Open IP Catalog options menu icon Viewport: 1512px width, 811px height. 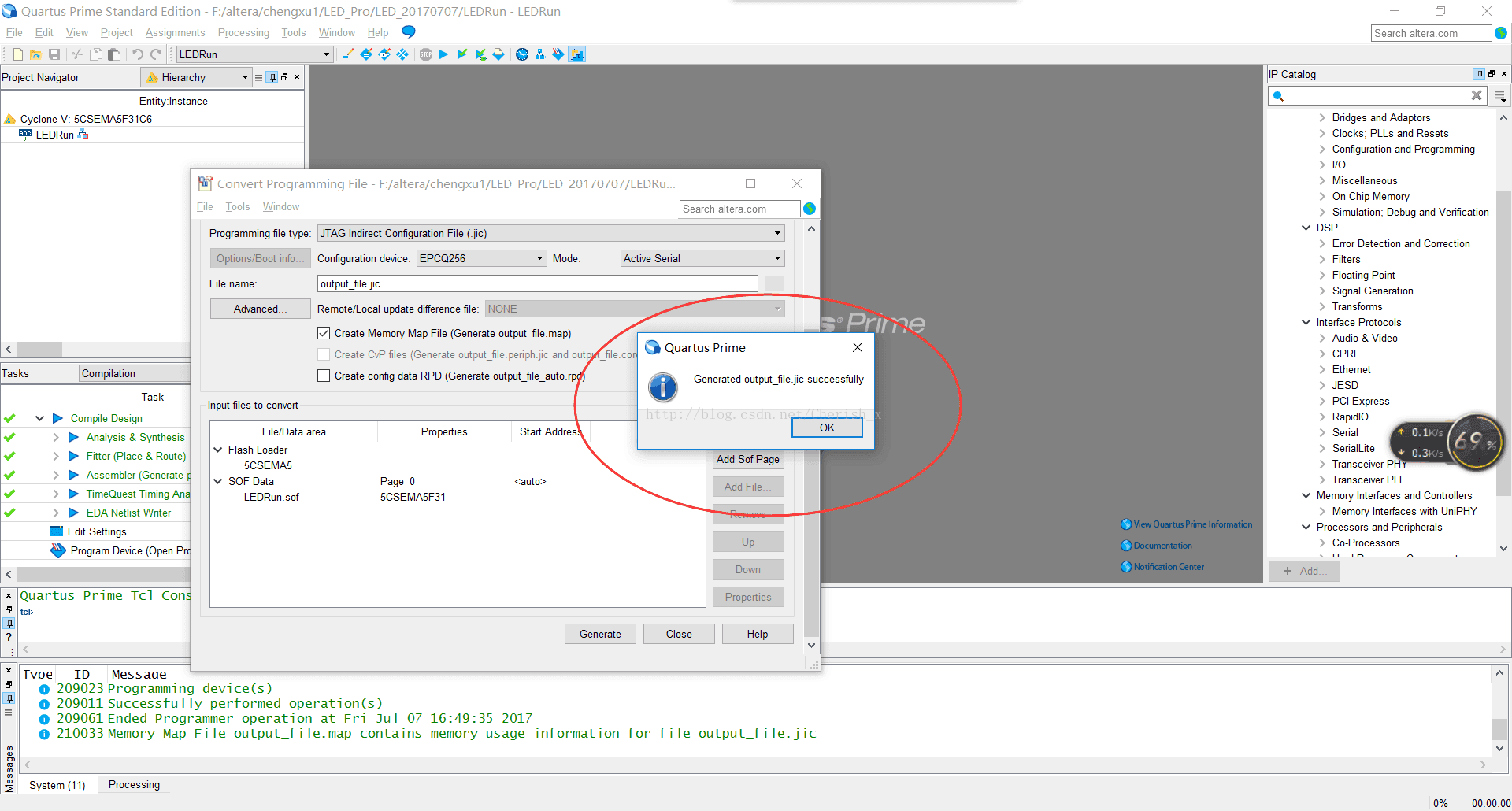[1500, 96]
